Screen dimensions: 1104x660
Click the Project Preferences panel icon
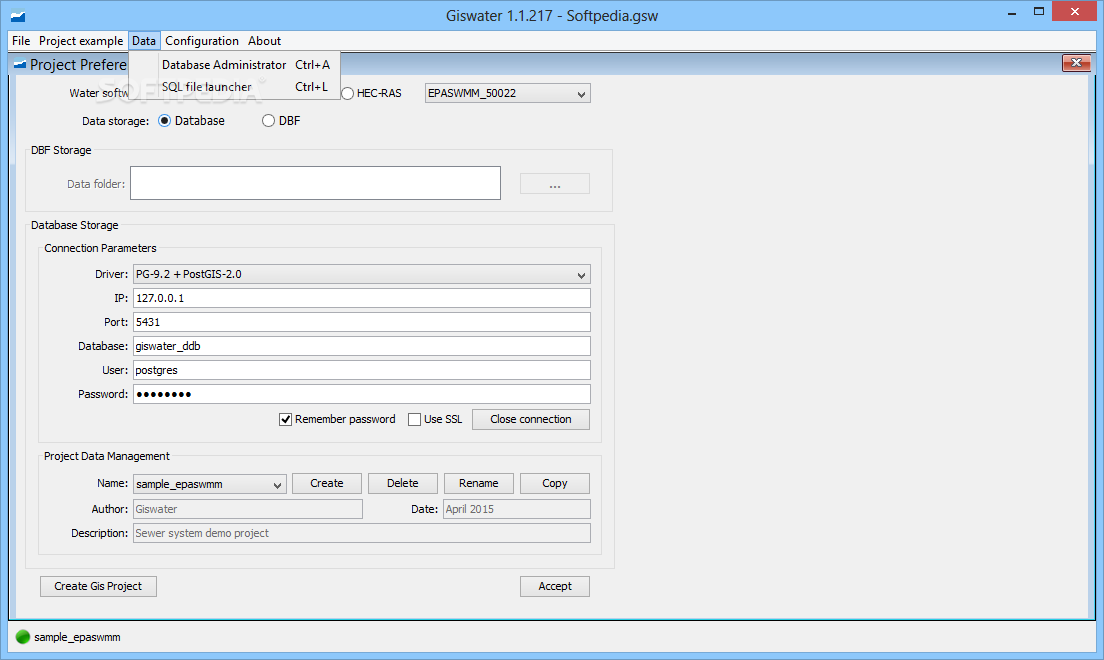tap(20, 64)
